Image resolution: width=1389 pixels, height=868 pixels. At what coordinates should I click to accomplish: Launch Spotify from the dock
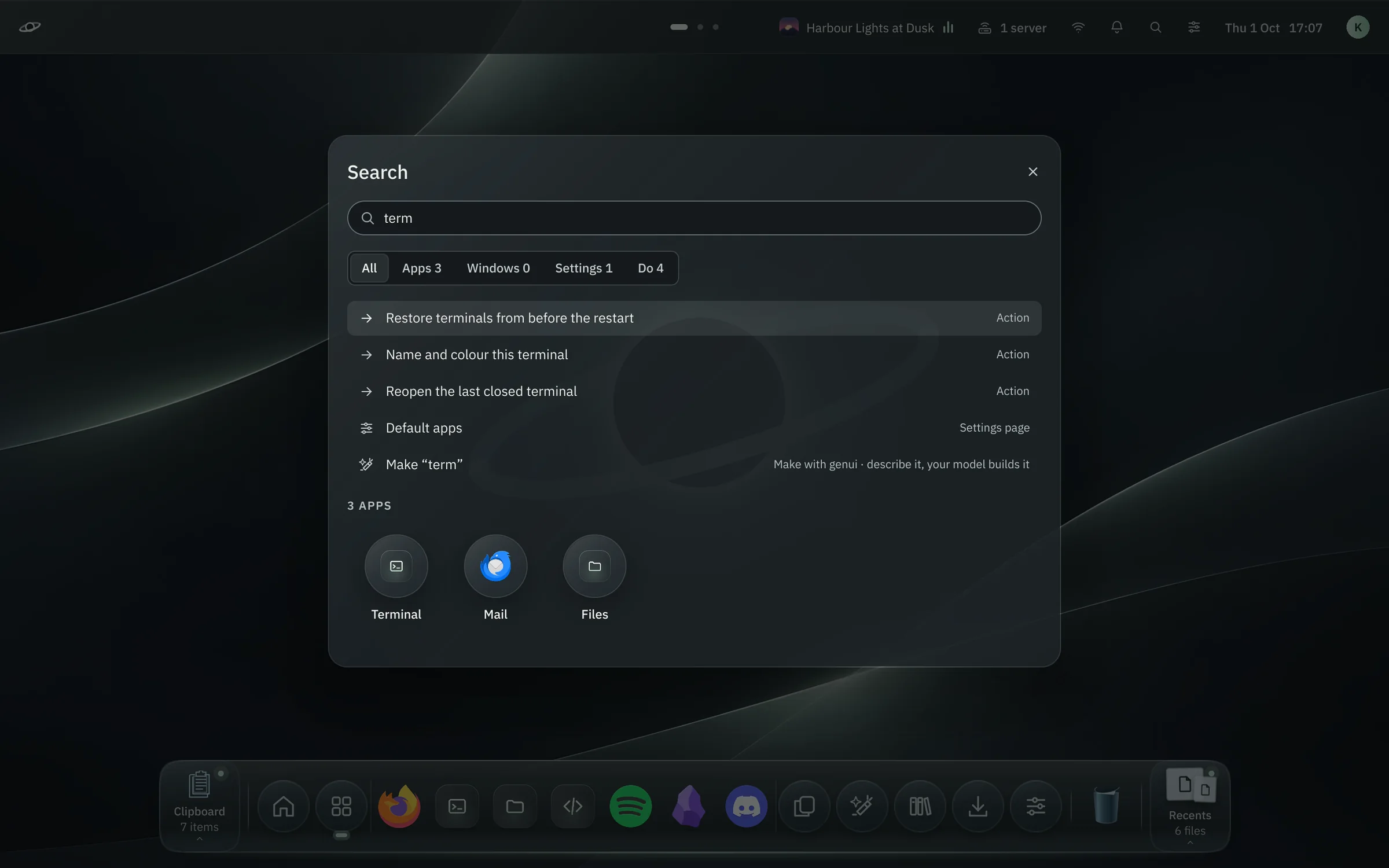tap(630, 806)
